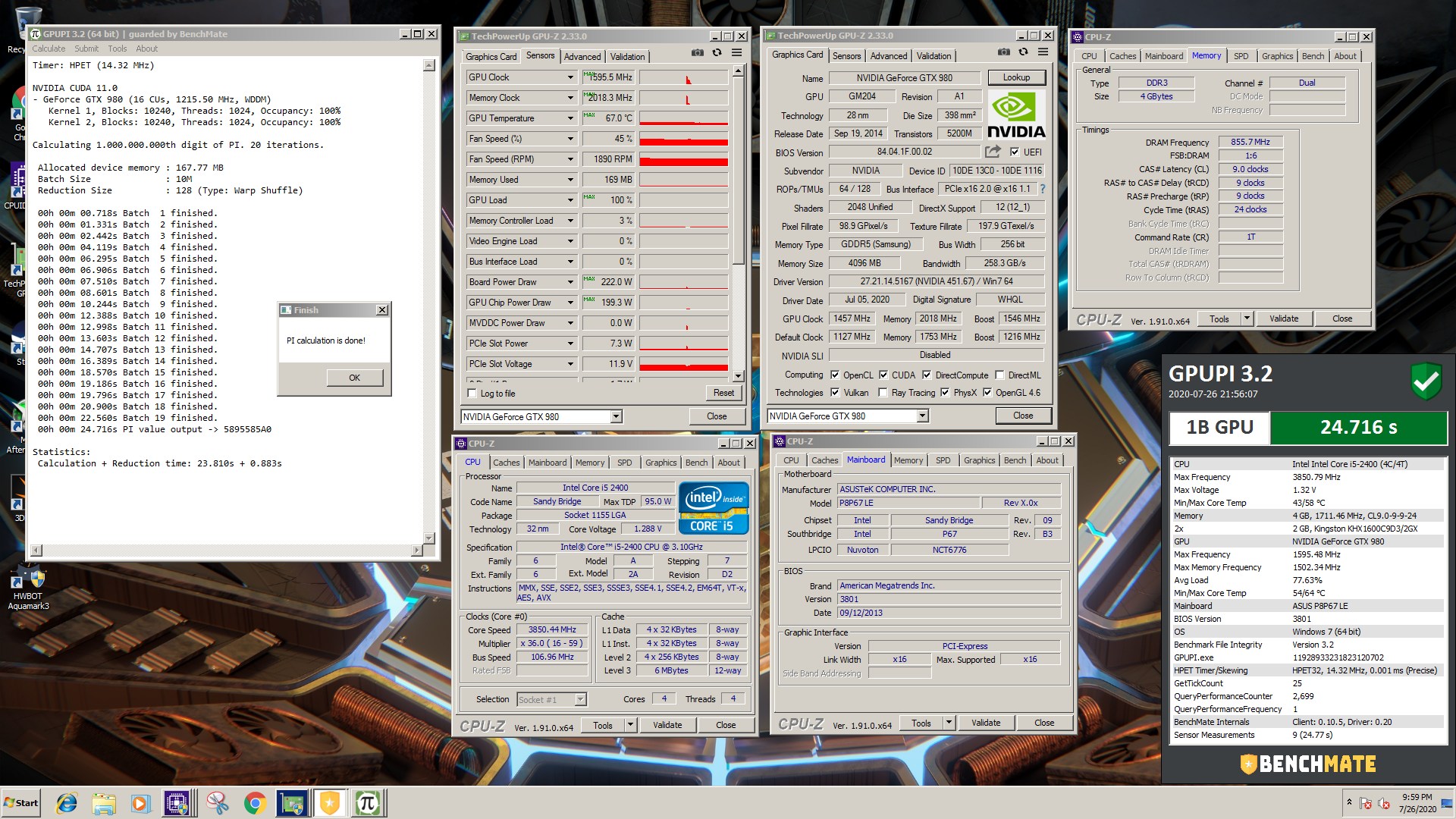
Task: Click Reset button in GPU-Z Sensors
Action: click(723, 393)
